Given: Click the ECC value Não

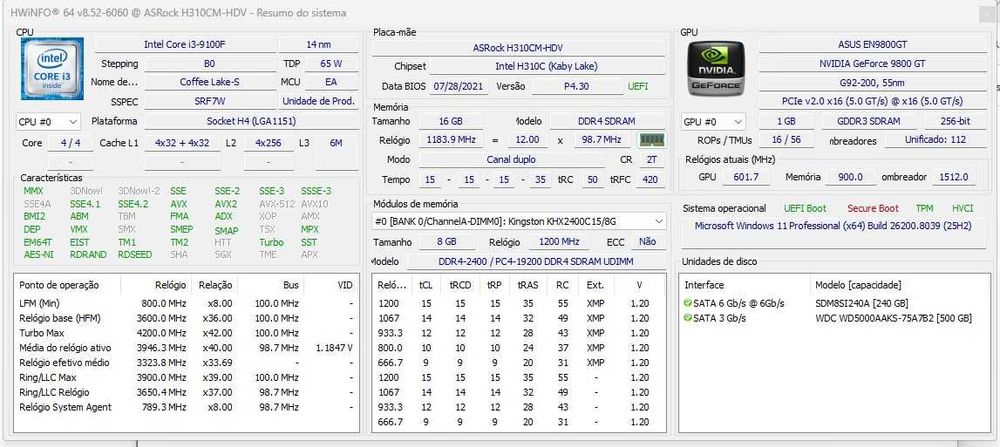Looking at the screenshot, I should pyautogui.click(x=647, y=242).
